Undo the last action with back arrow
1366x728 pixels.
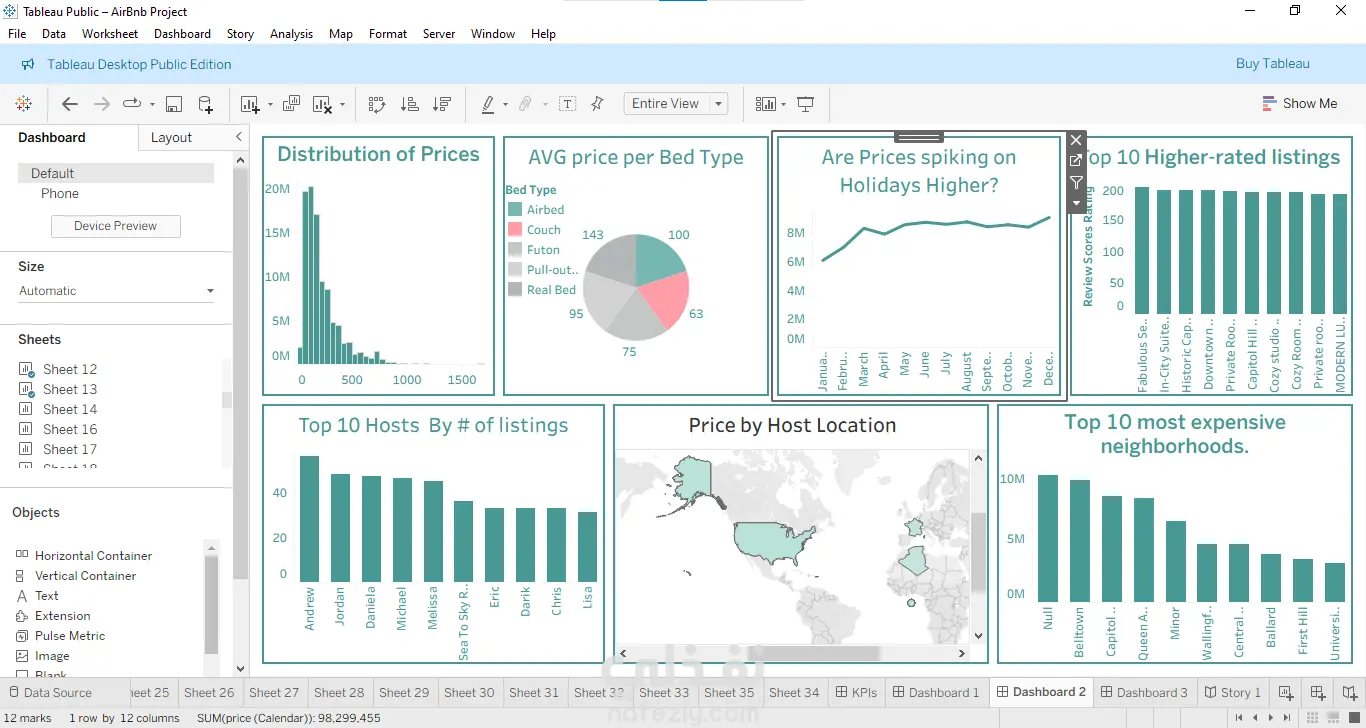[x=69, y=104]
